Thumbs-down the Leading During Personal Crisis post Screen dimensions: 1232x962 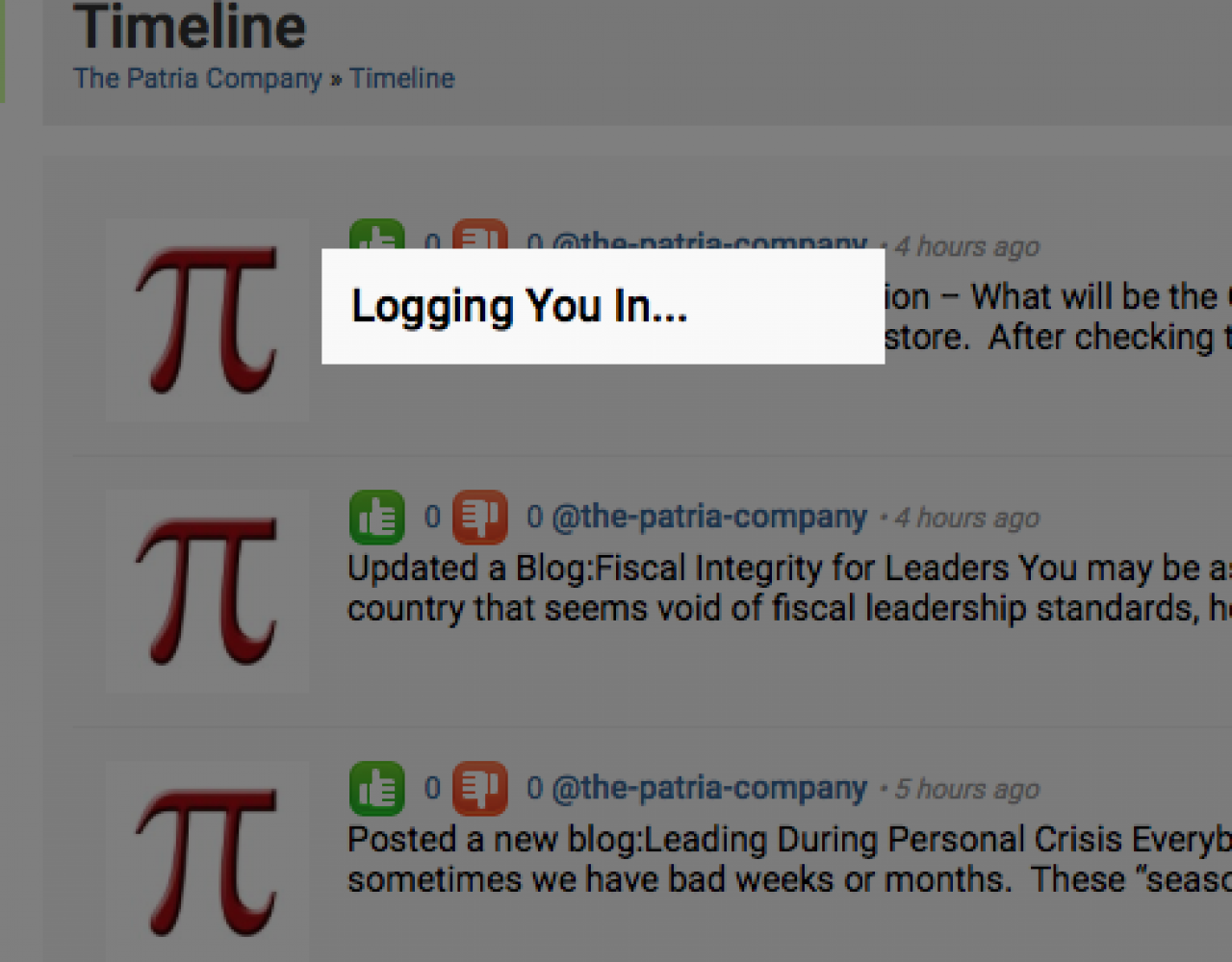tap(479, 789)
